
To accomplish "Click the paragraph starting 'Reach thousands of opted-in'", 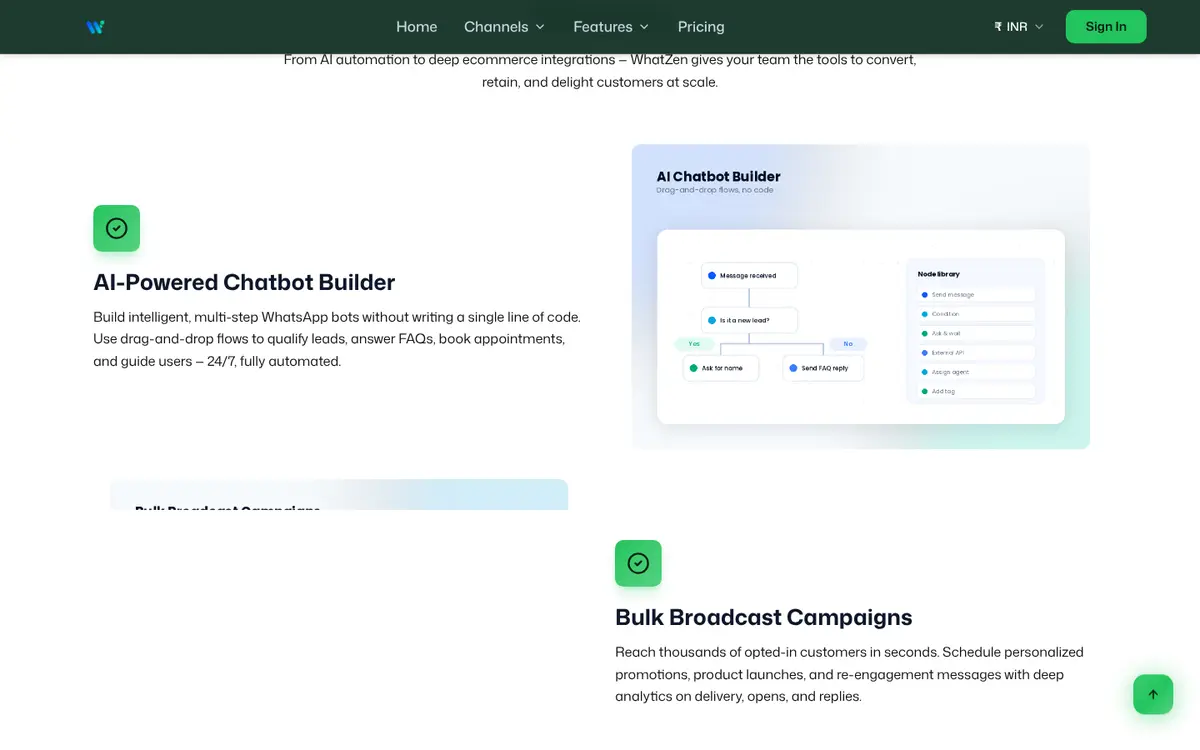I will click(x=849, y=674).
